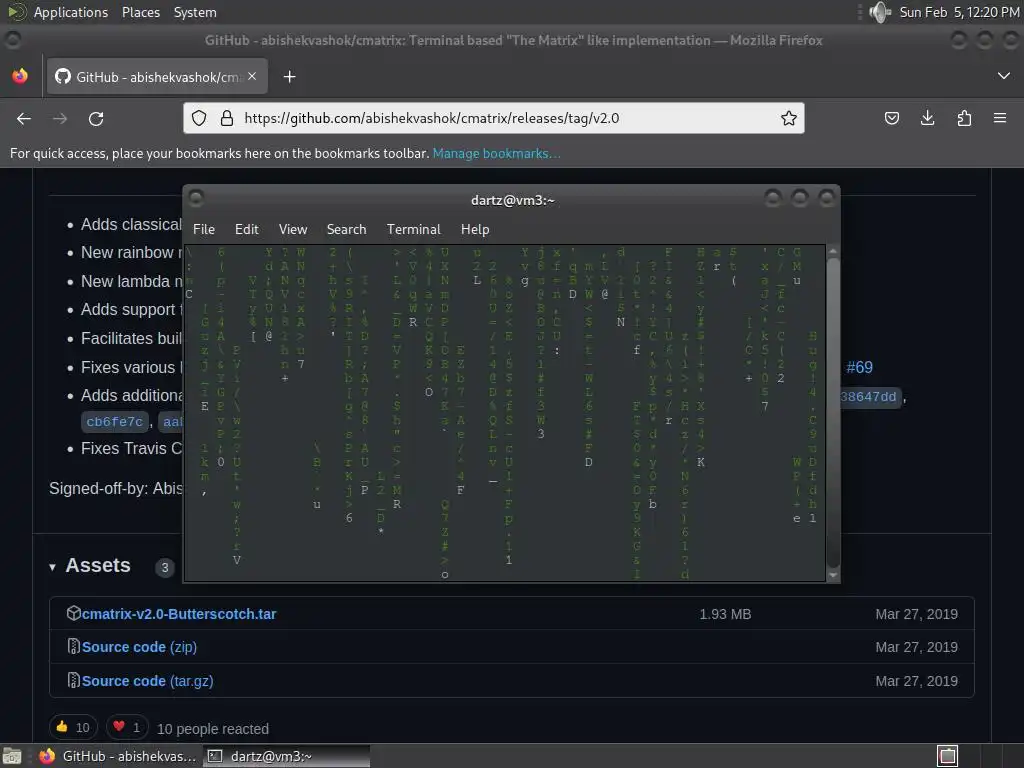Click terminal scrollbar down arrow
Viewport: 1024px width, 768px height.
(833, 575)
